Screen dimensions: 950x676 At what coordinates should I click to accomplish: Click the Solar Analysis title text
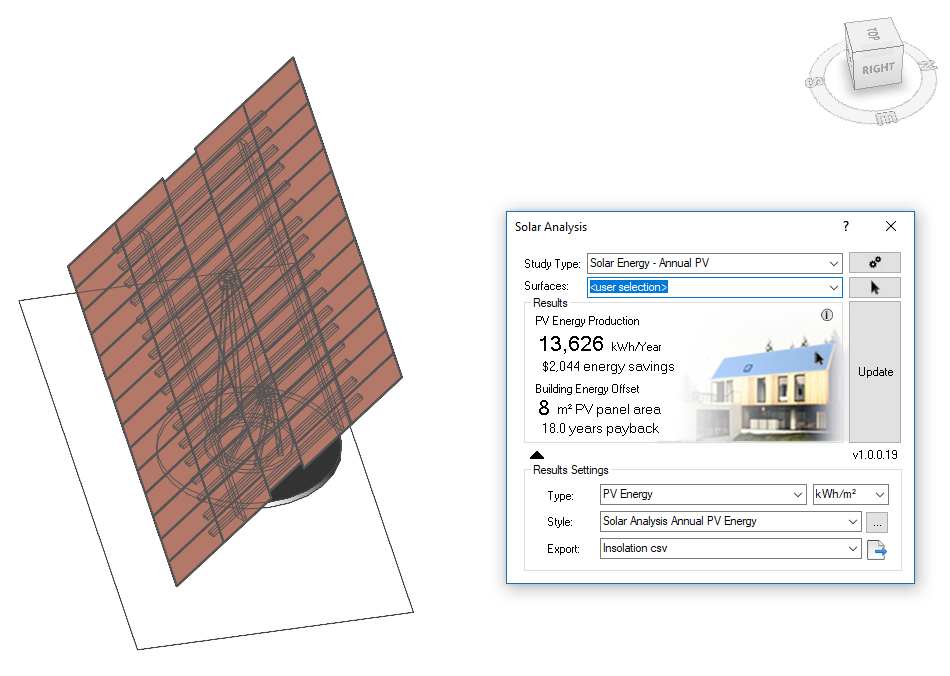pos(551,227)
